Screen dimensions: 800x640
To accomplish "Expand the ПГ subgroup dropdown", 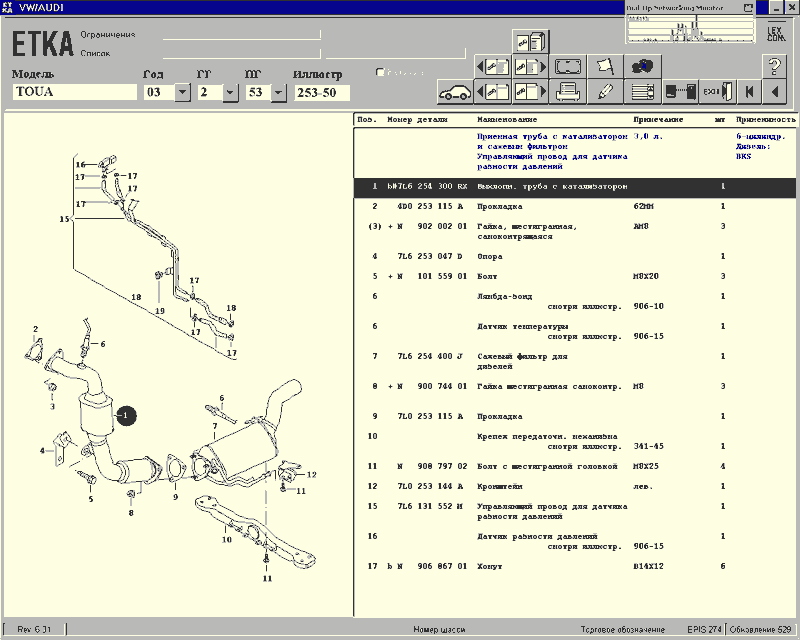I will (280, 93).
